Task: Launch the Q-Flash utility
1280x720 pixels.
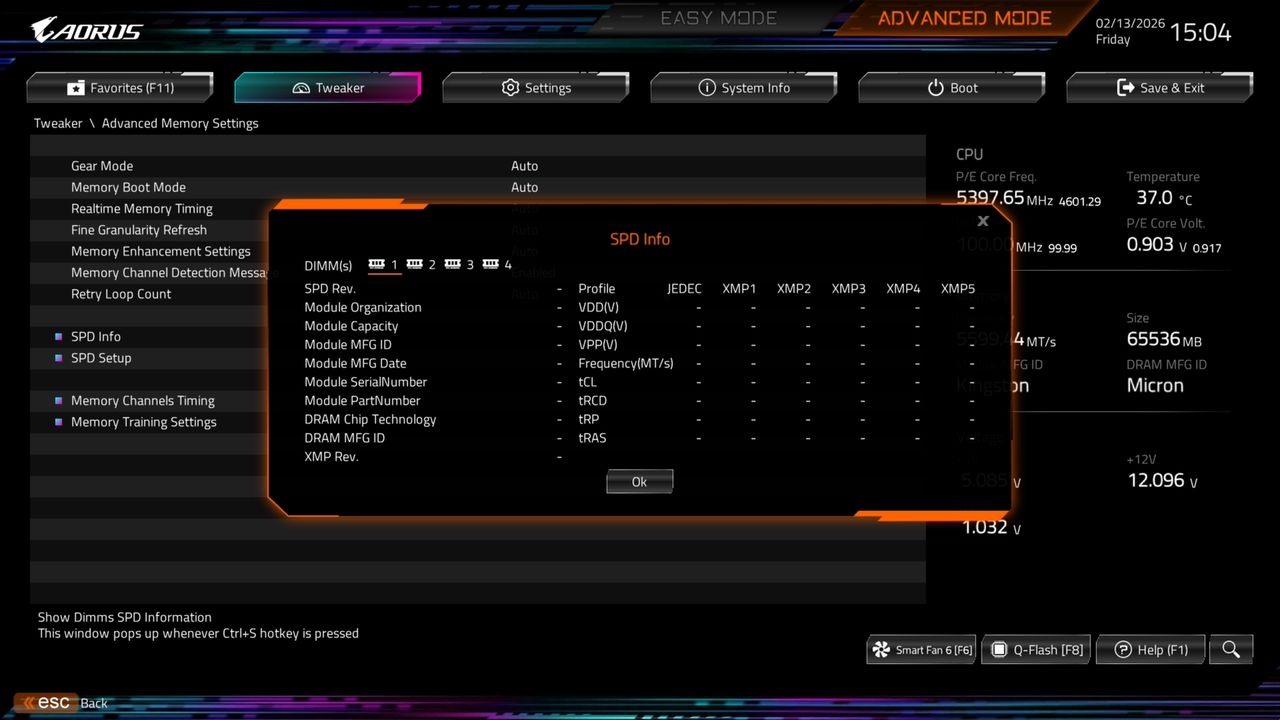Action: coord(1035,649)
